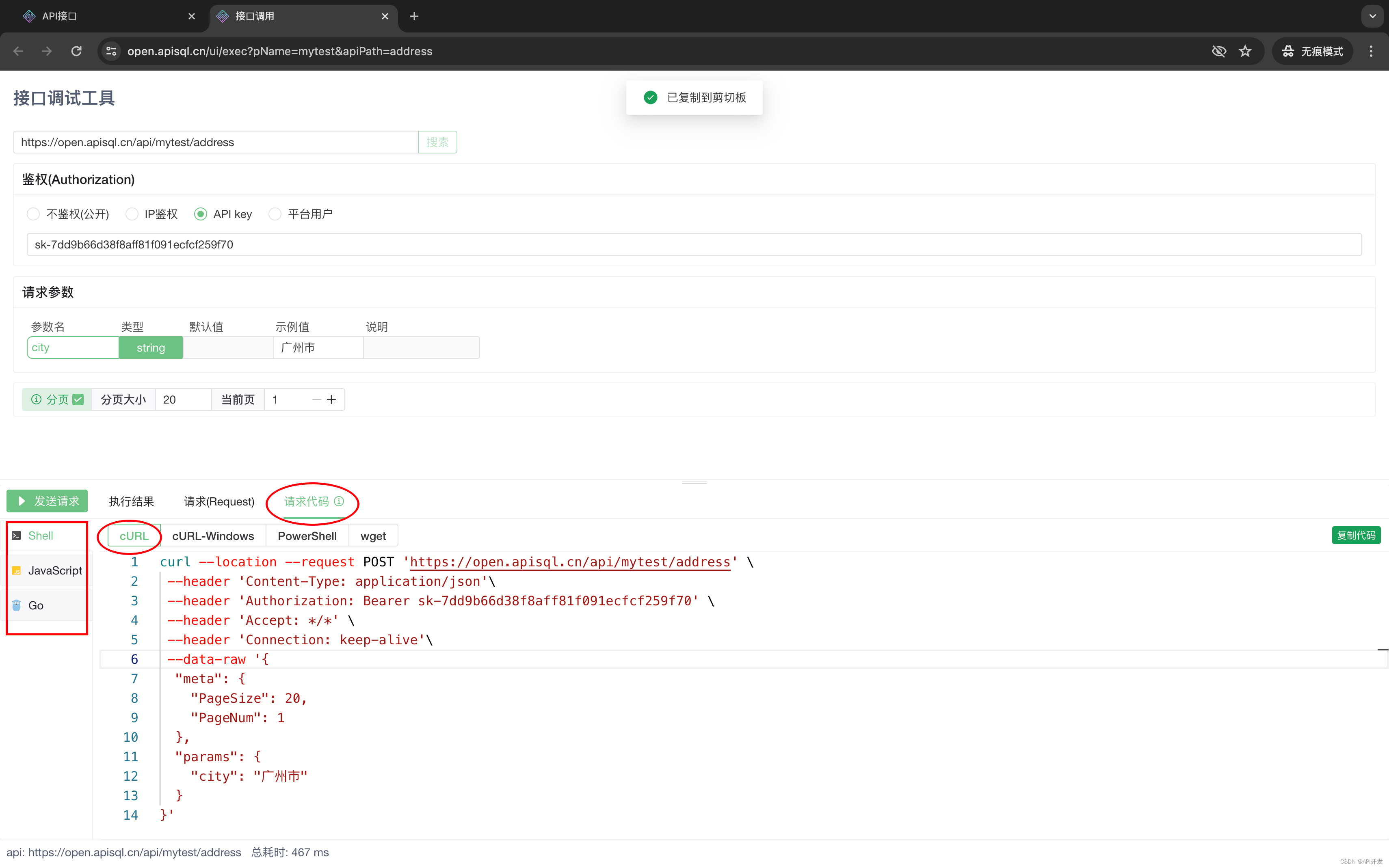This screenshot has width=1389, height=868.
Task: Expand the tab search dropdown arrow
Action: pos(1372,16)
